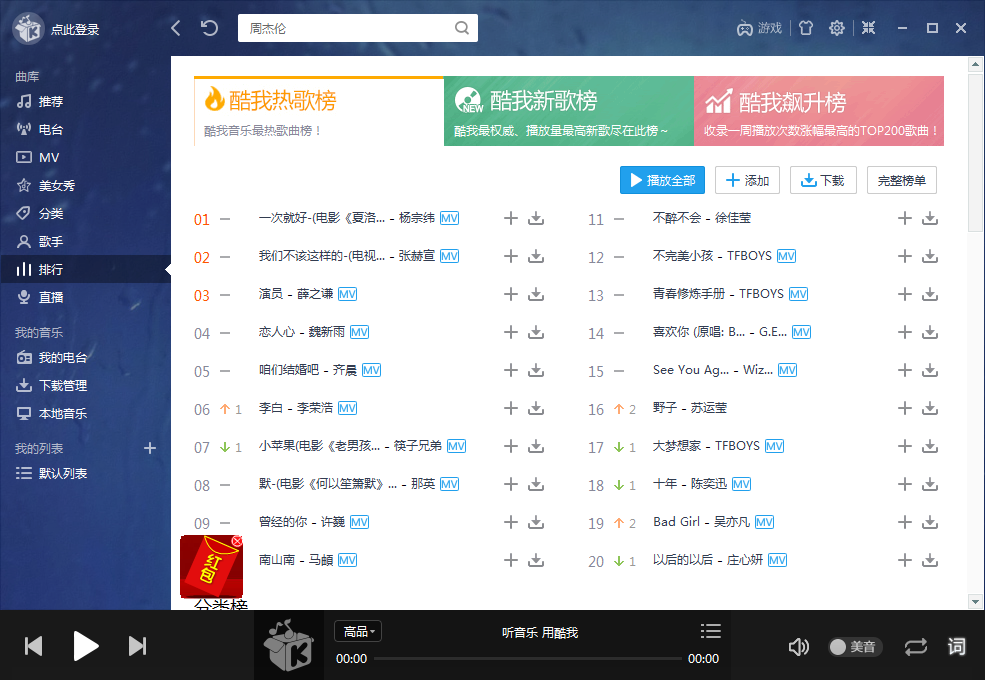985x680 pixels.
Task: Download song 不醉不会 - 徐佳莹
Action: coord(930,219)
